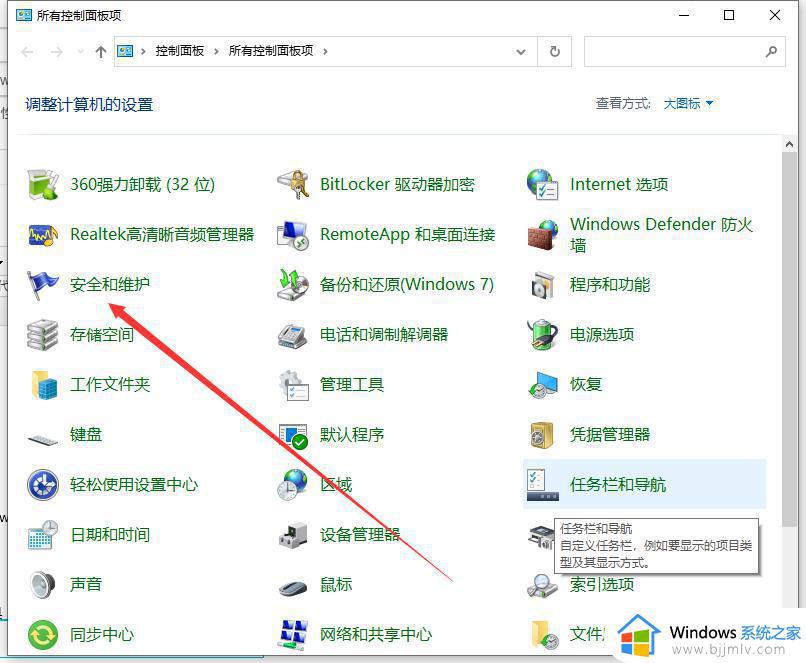The height and width of the screenshot is (663, 806).
Task: Open 大图标 view mode dropdown
Action: pos(688,104)
